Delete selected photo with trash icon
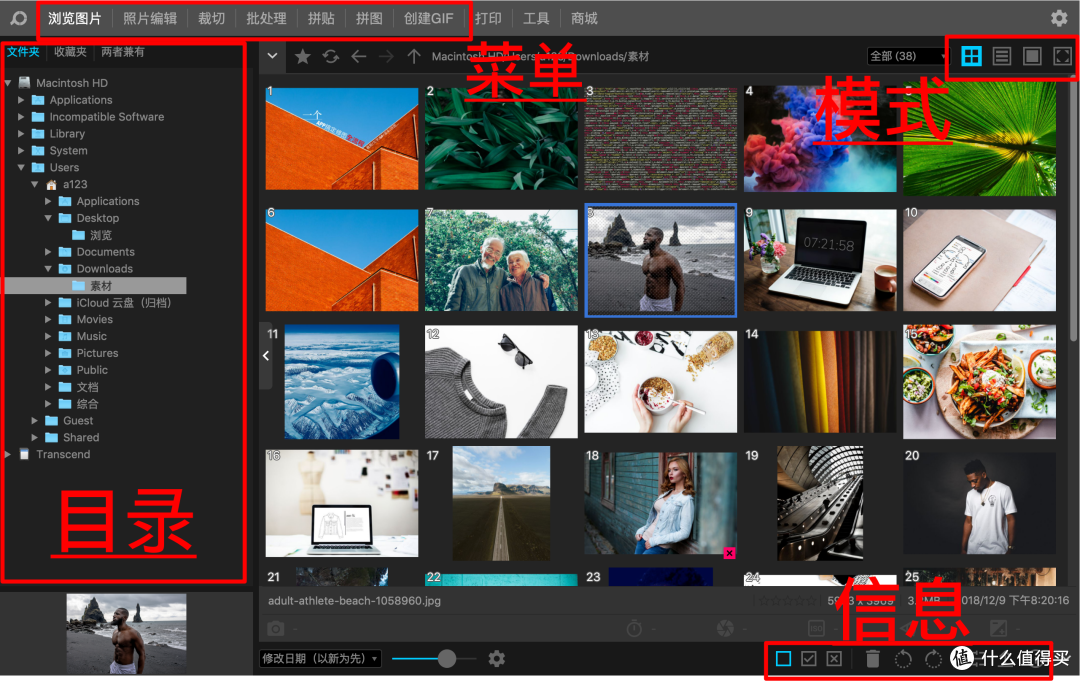The width and height of the screenshot is (1080, 681). click(873, 659)
